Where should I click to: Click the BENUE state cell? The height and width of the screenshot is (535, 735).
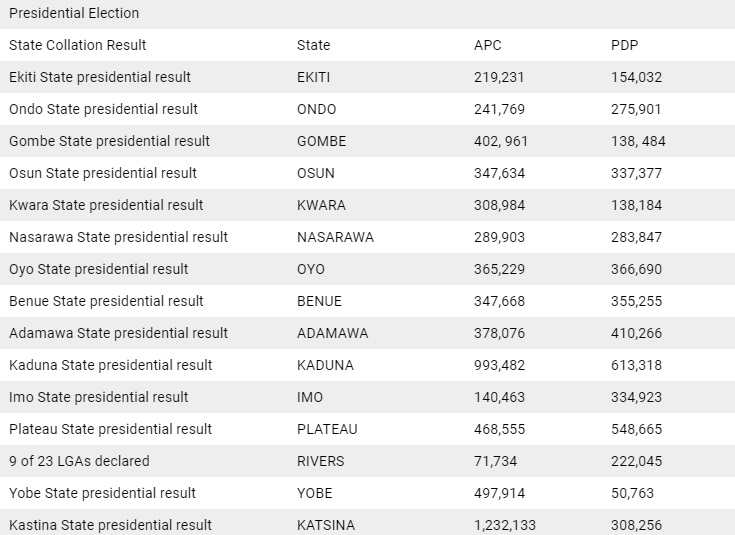(319, 301)
